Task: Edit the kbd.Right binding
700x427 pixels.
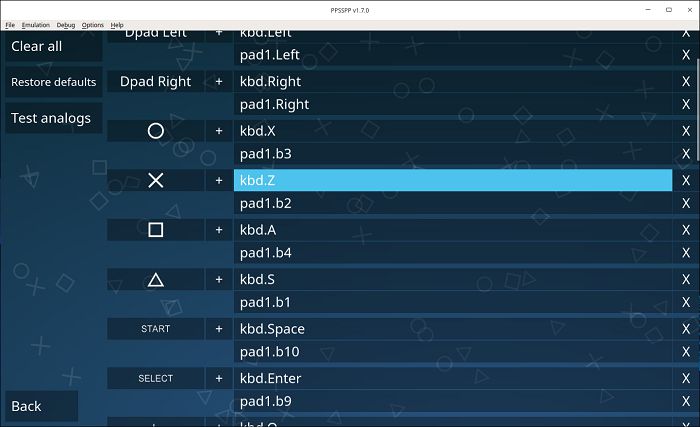Action: pos(453,81)
